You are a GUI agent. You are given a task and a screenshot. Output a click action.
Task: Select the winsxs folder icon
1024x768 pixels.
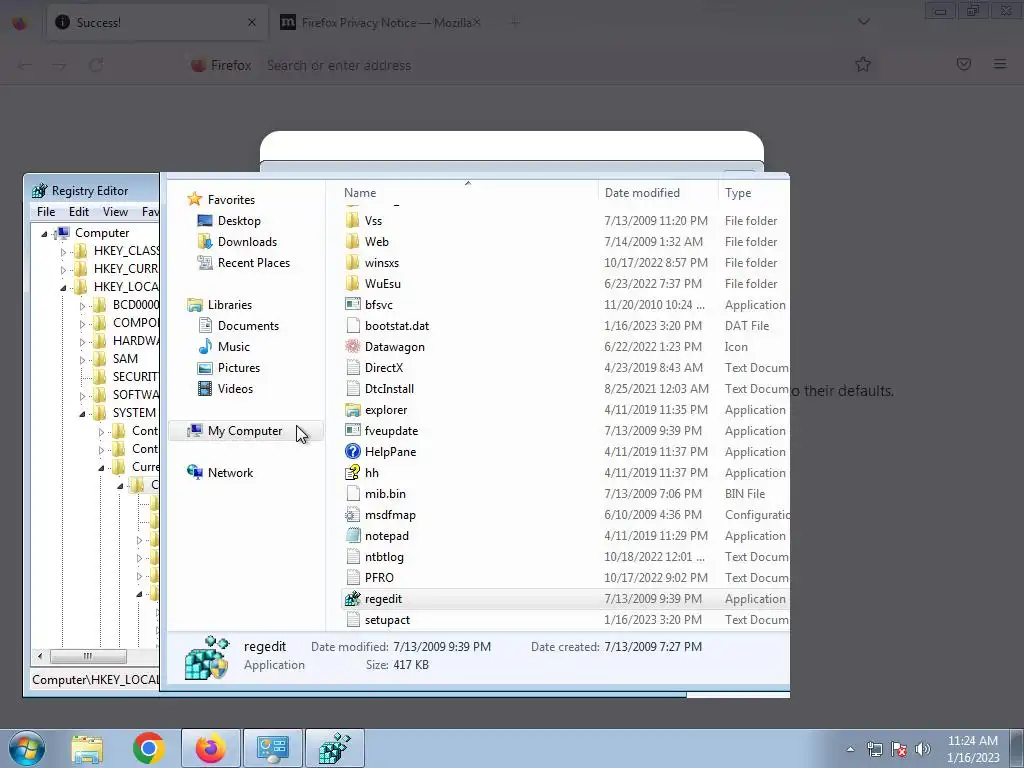(x=353, y=263)
